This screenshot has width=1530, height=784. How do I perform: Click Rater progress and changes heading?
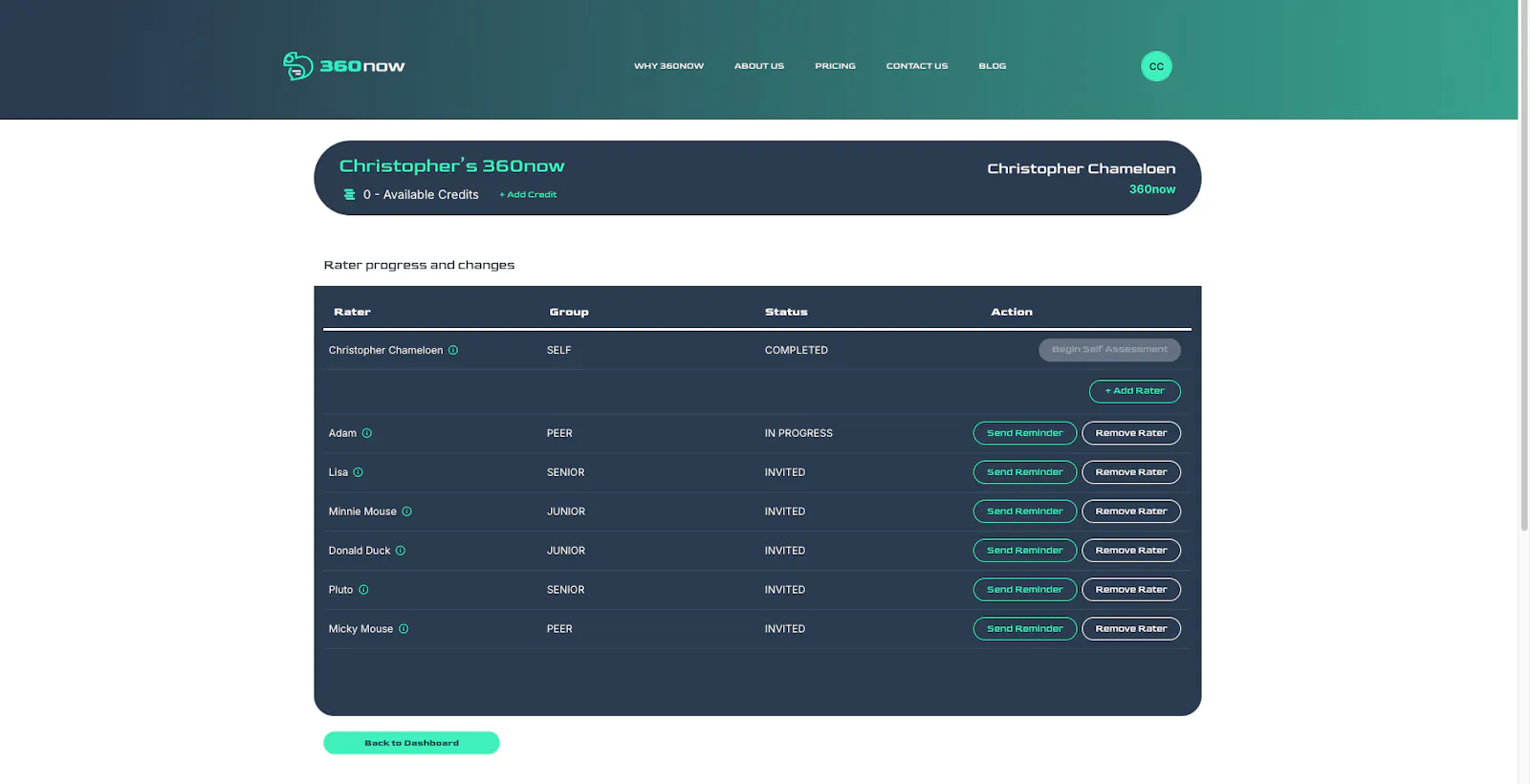click(419, 265)
